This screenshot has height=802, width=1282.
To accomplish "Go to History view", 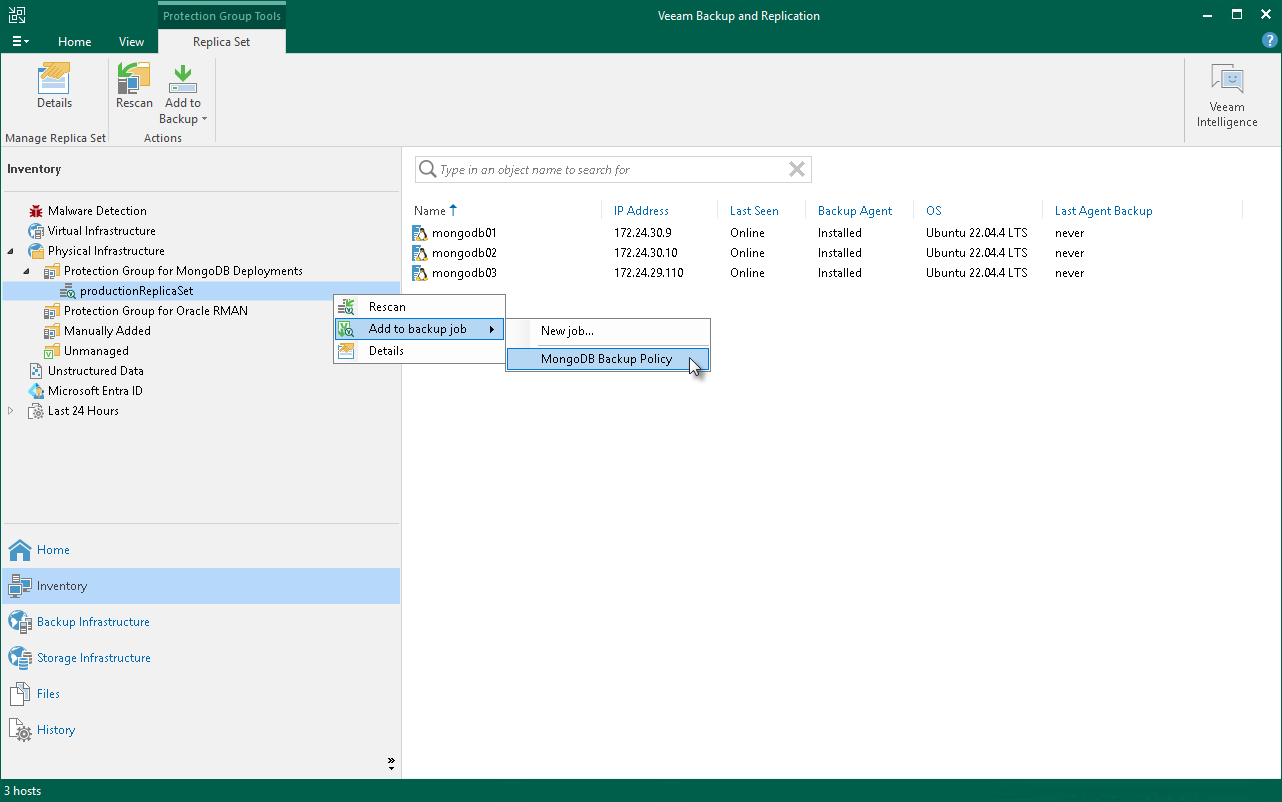I will coord(56,730).
